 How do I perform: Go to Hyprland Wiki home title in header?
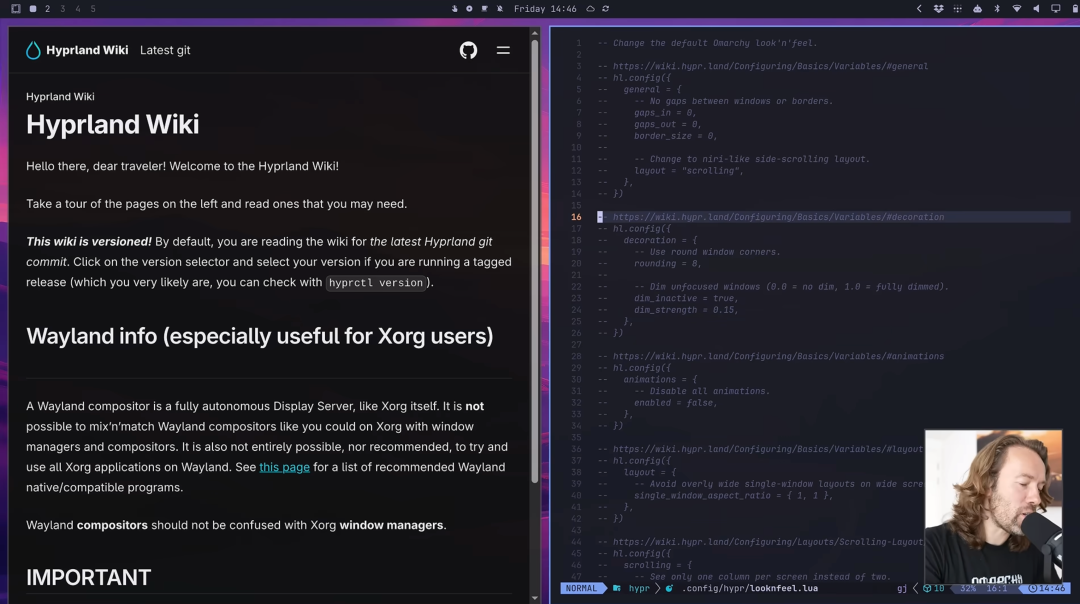(x=87, y=50)
